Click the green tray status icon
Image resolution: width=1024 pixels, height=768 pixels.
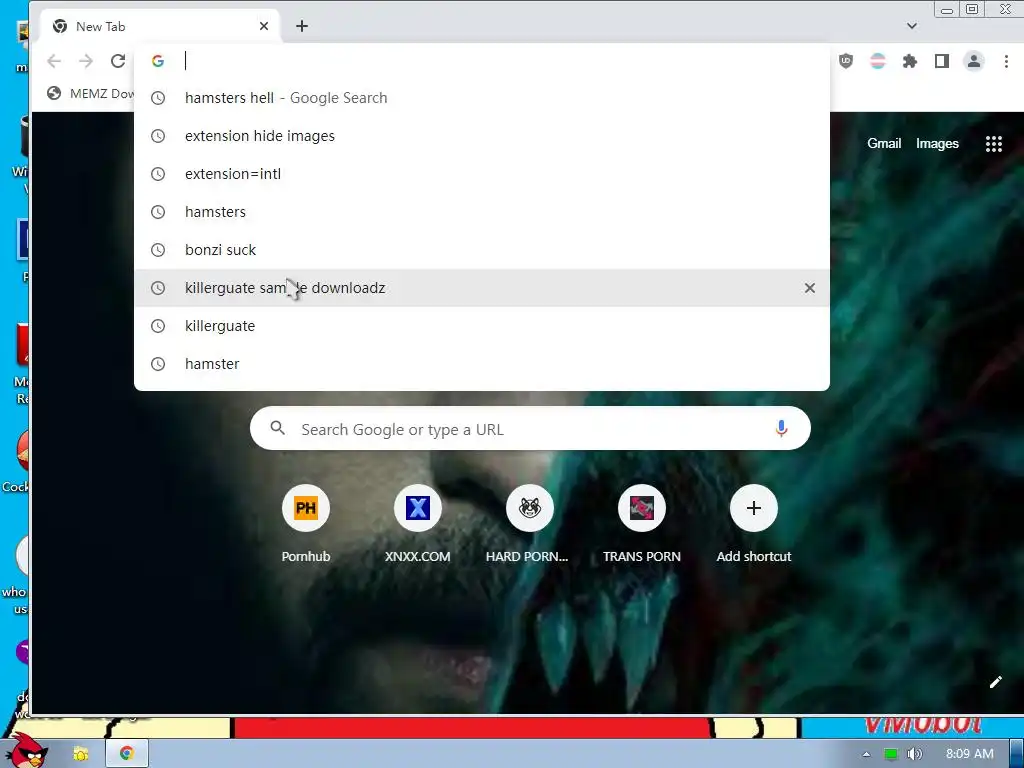[890, 754]
